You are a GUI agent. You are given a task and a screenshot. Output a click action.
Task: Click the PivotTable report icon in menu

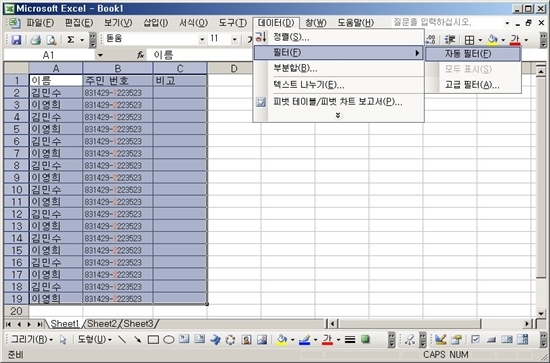(x=261, y=102)
